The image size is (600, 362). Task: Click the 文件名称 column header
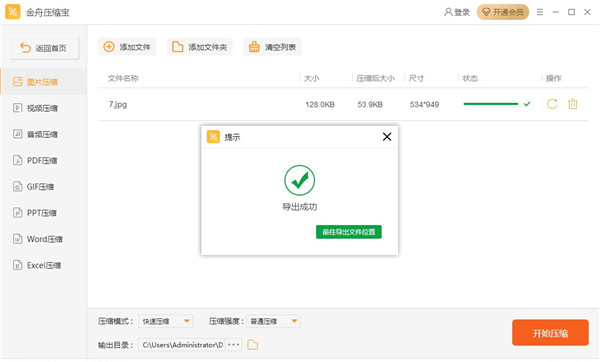123,78
